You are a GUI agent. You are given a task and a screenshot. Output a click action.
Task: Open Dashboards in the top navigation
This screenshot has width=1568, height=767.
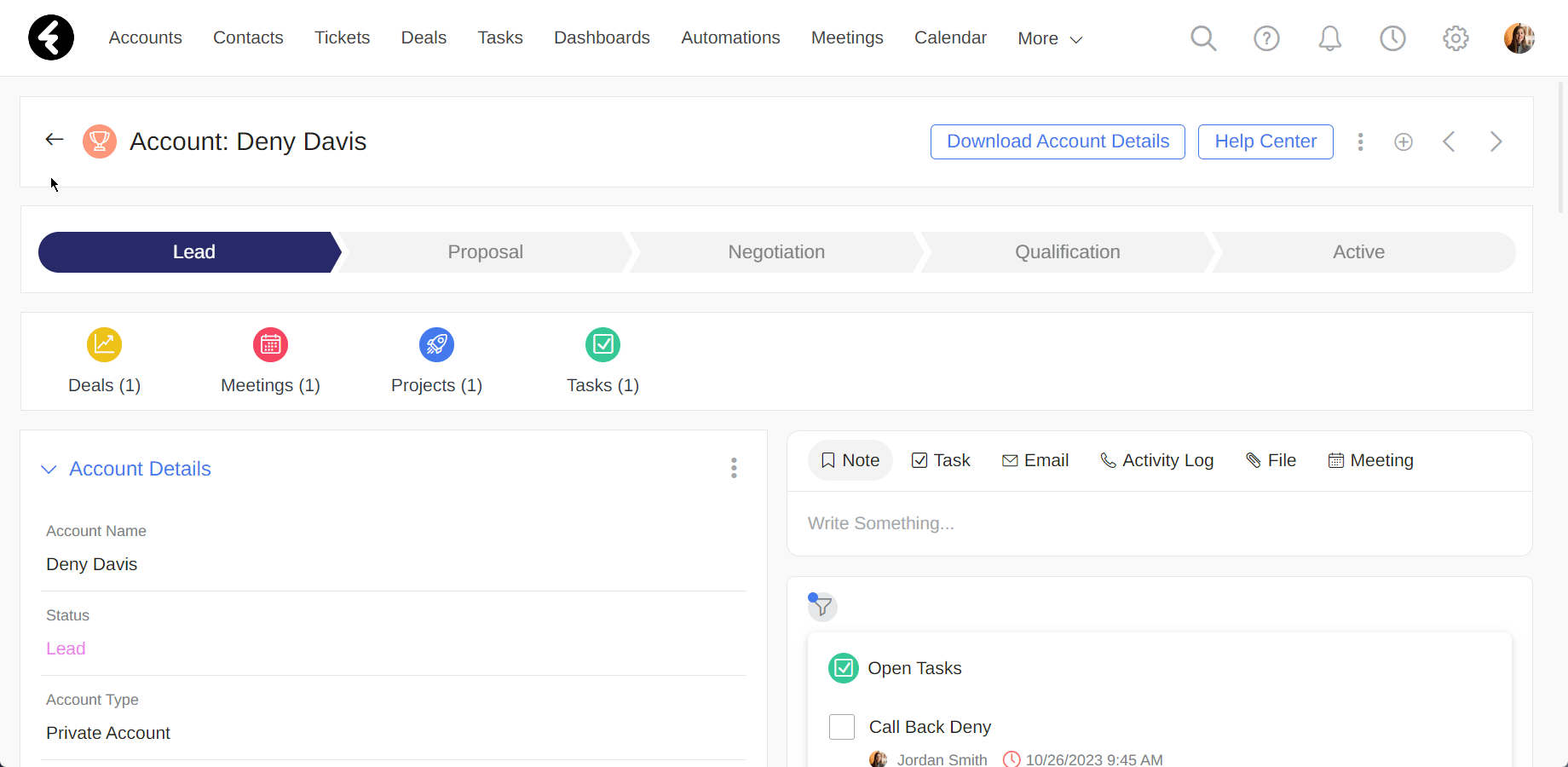tap(602, 37)
